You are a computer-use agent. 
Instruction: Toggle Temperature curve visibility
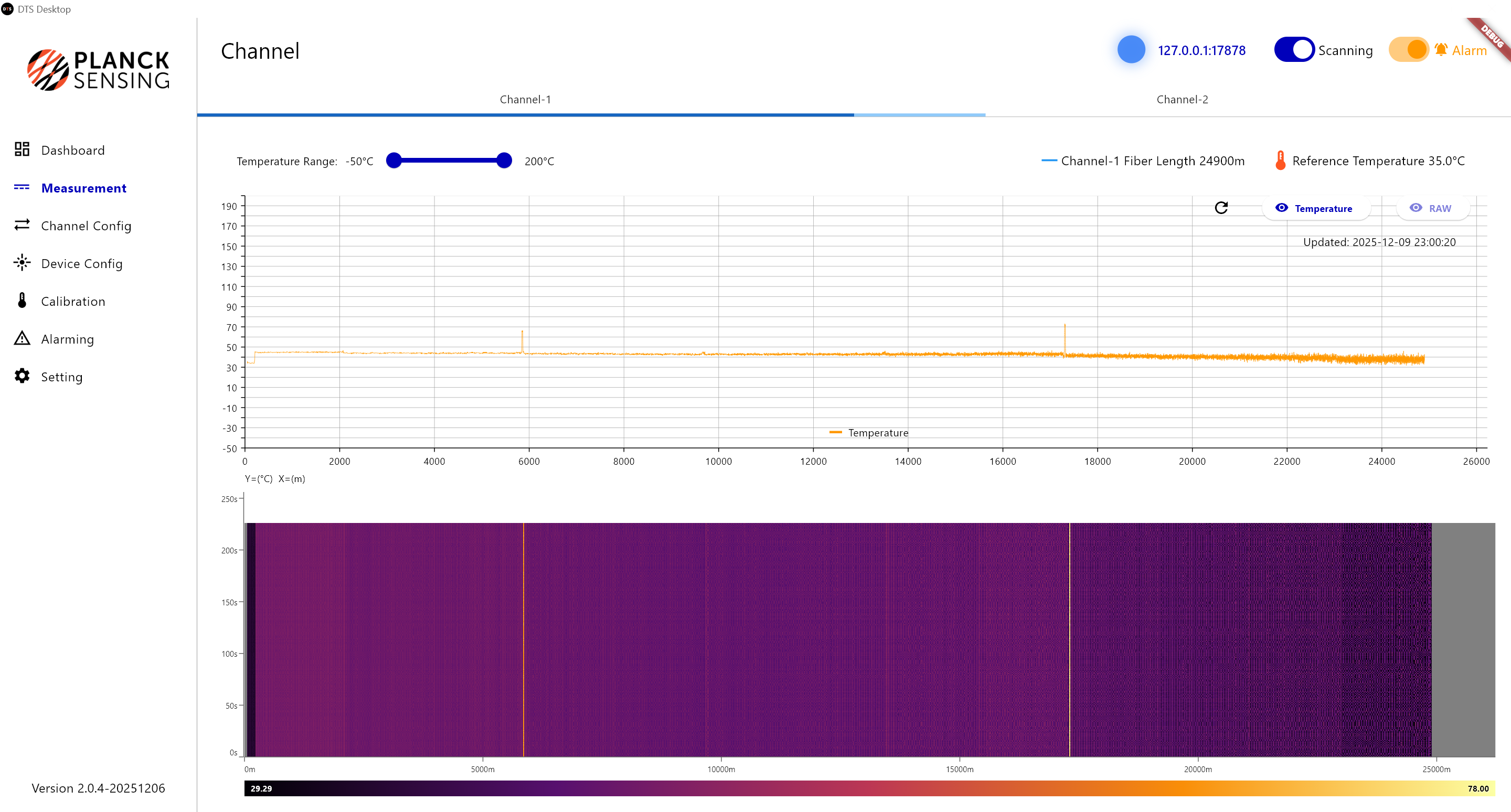click(1315, 208)
